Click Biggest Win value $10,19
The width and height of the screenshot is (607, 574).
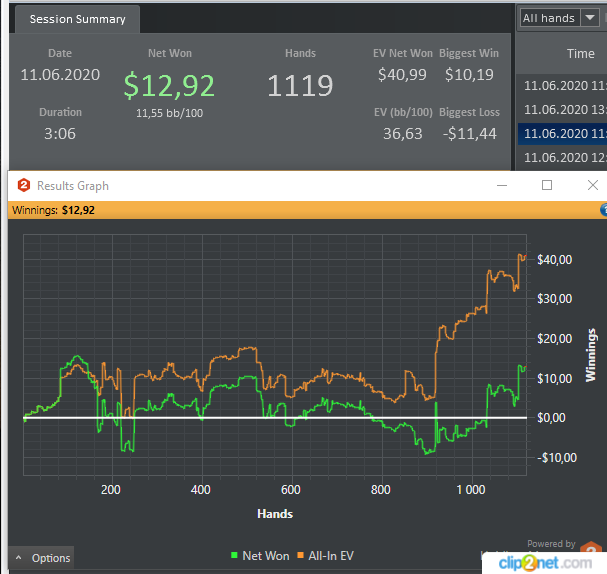(469, 75)
